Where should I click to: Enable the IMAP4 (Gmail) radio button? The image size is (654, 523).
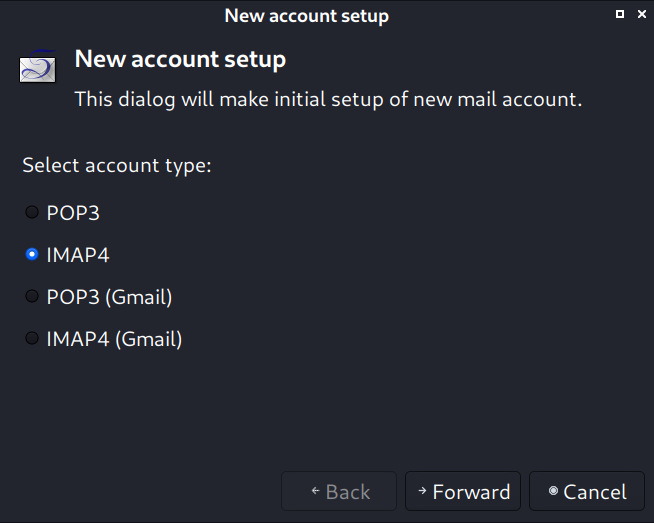point(32,339)
